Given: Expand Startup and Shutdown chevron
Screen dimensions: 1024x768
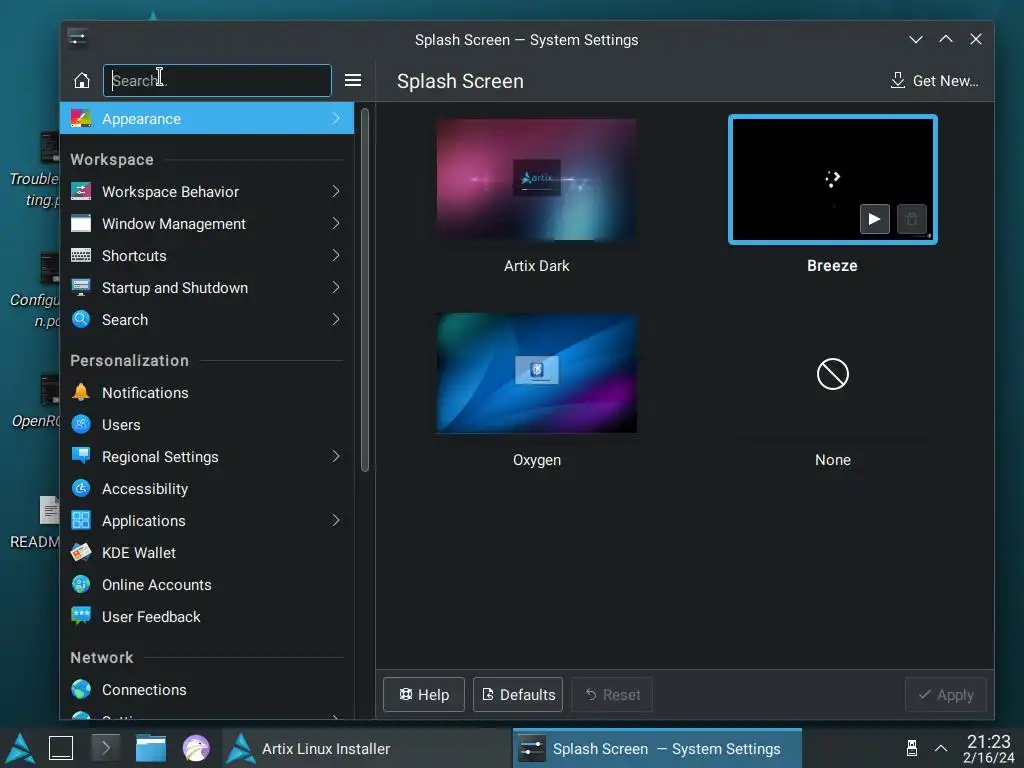Looking at the screenshot, I should point(336,287).
